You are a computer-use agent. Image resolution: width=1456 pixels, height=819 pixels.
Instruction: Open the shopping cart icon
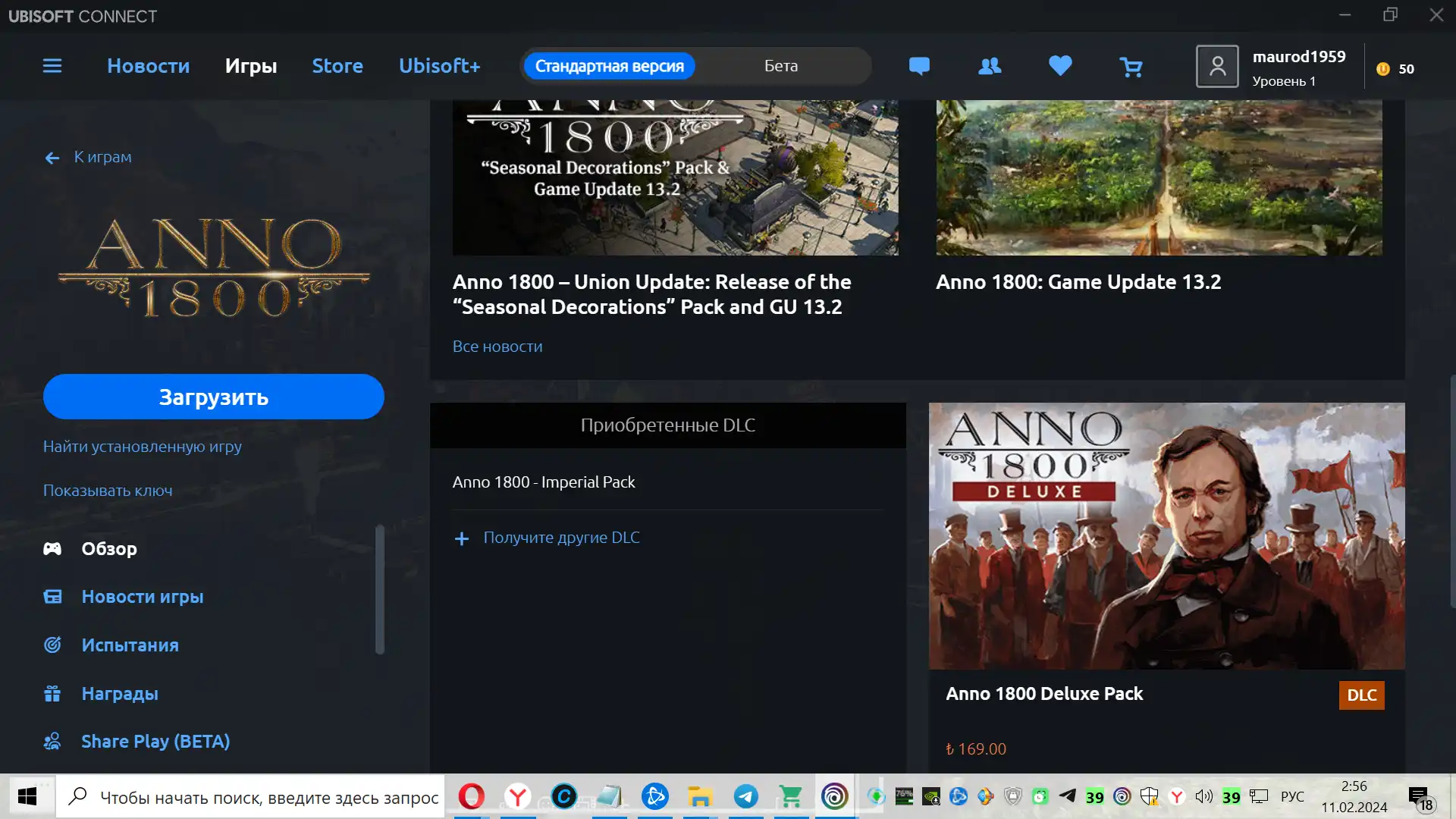[x=1131, y=67]
